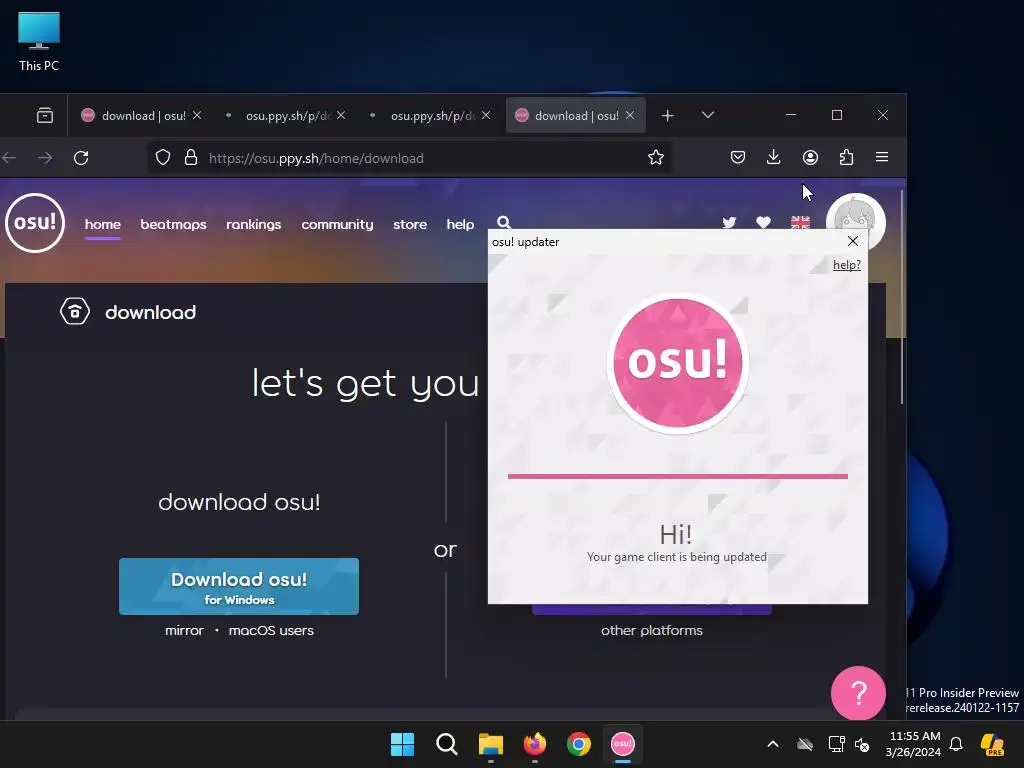Open a new browser tab
The image size is (1024, 768).
coord(667,116)
